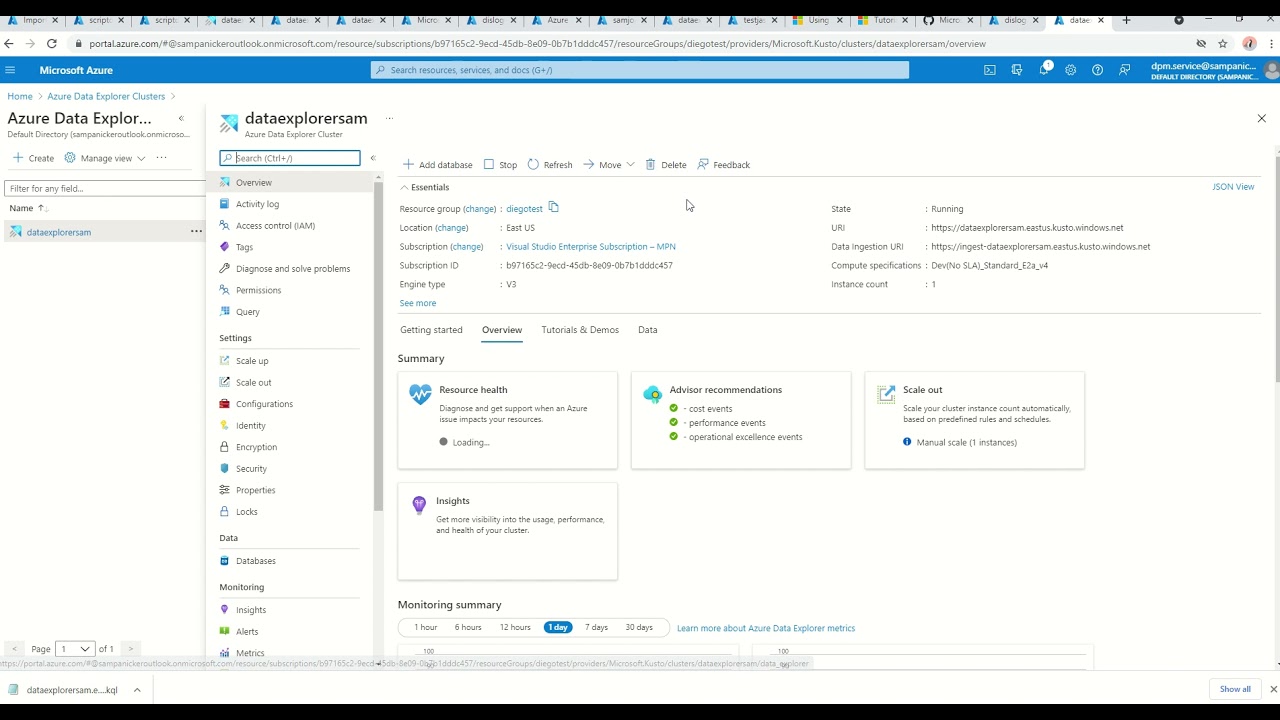The width and height of the screenshot is (1280, 720).
Task: Switch to Tutorials & Demos tab
Action: [x=580, y=330]
